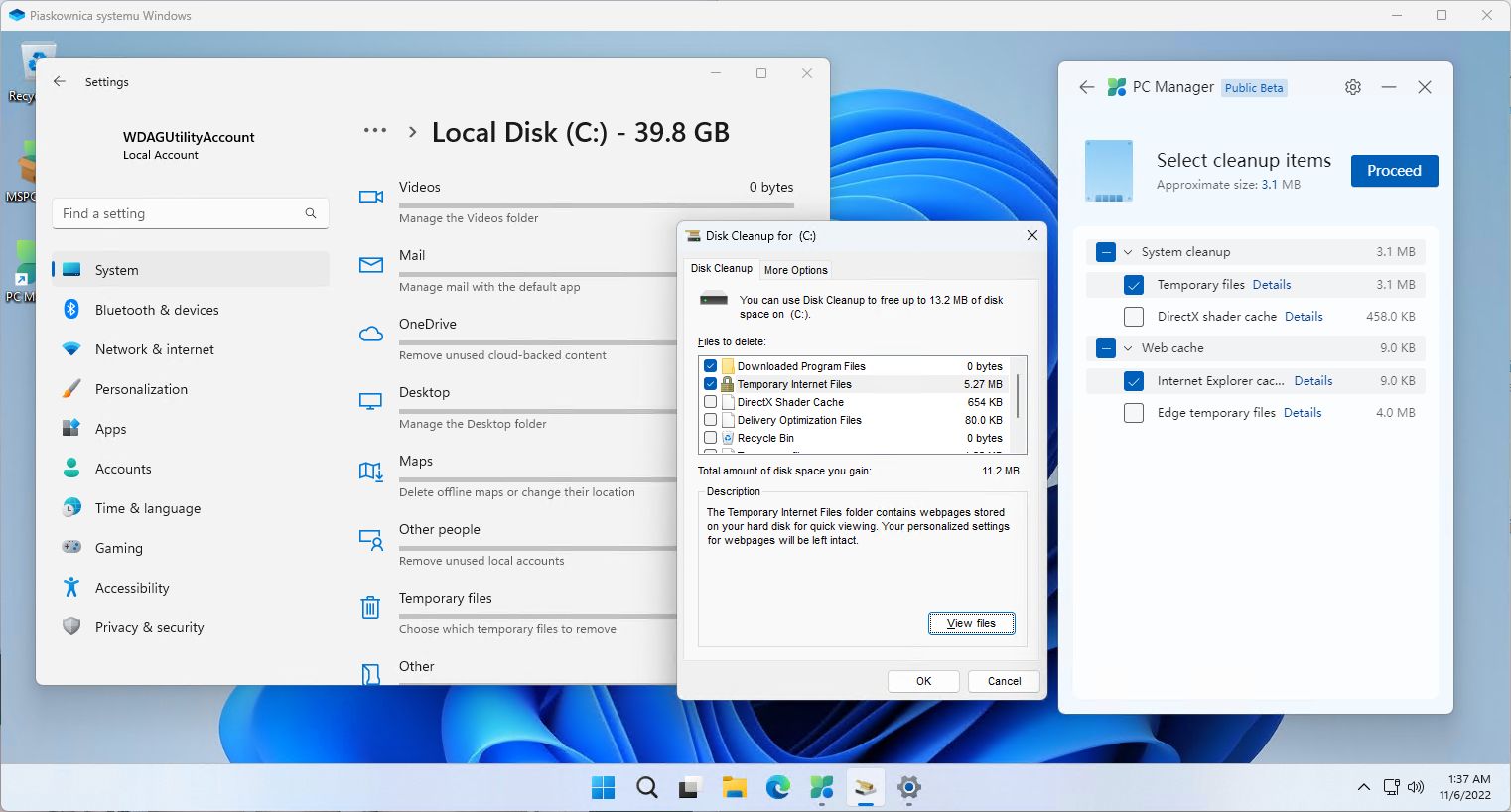Switch to the More Options tab

click(795, 270)
